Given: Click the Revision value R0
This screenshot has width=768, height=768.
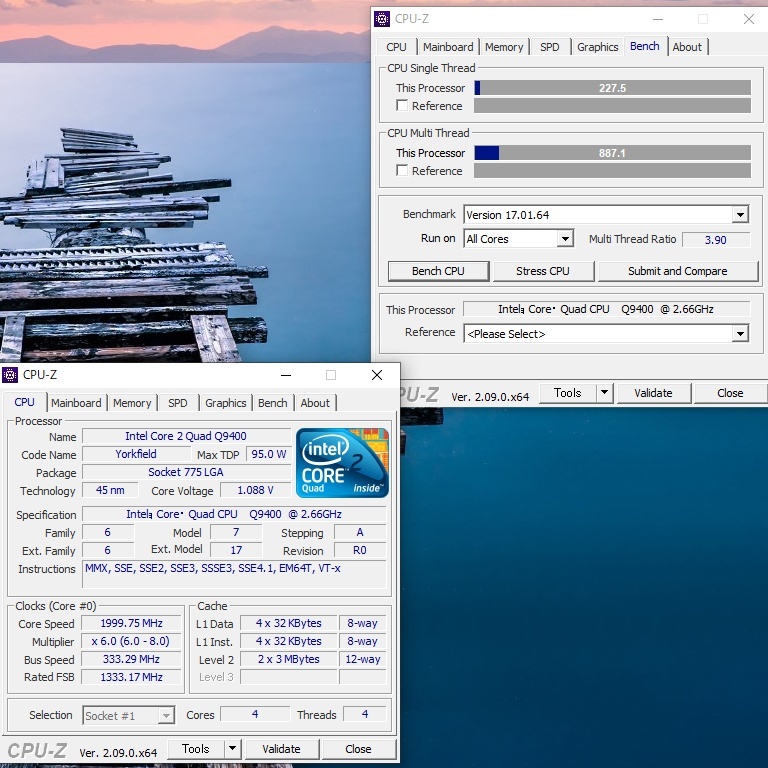Looking at the screenshot, I should [360, 550].
